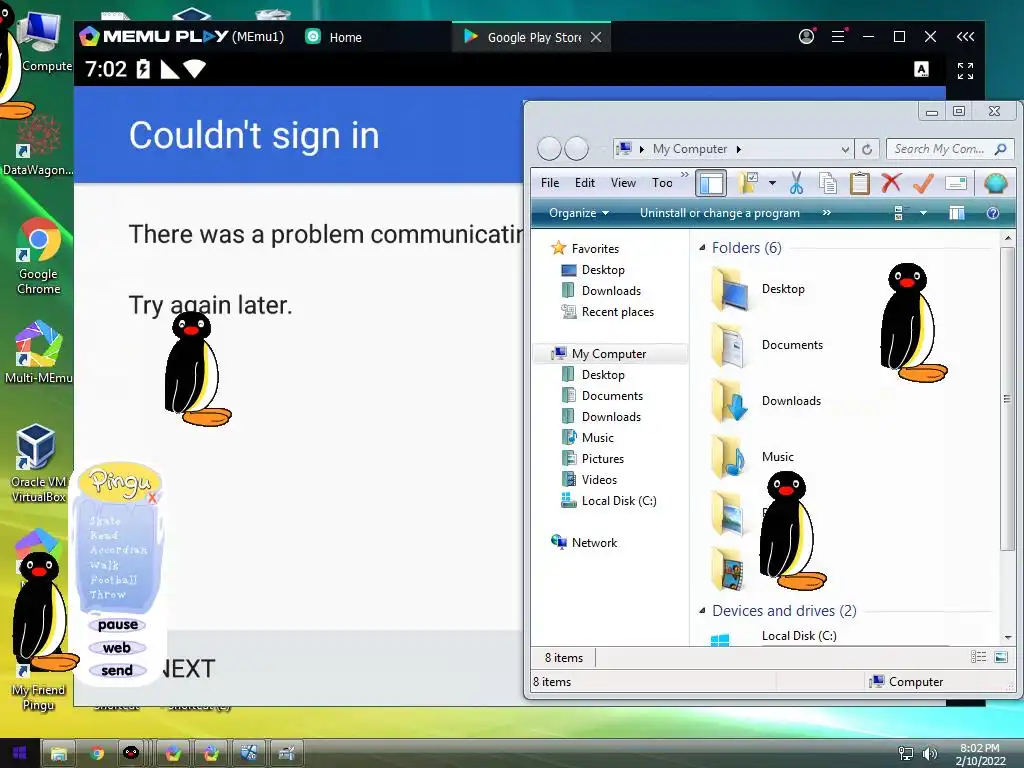
Task: Toggle the navigation pane toolbar button
Action: 711,184
